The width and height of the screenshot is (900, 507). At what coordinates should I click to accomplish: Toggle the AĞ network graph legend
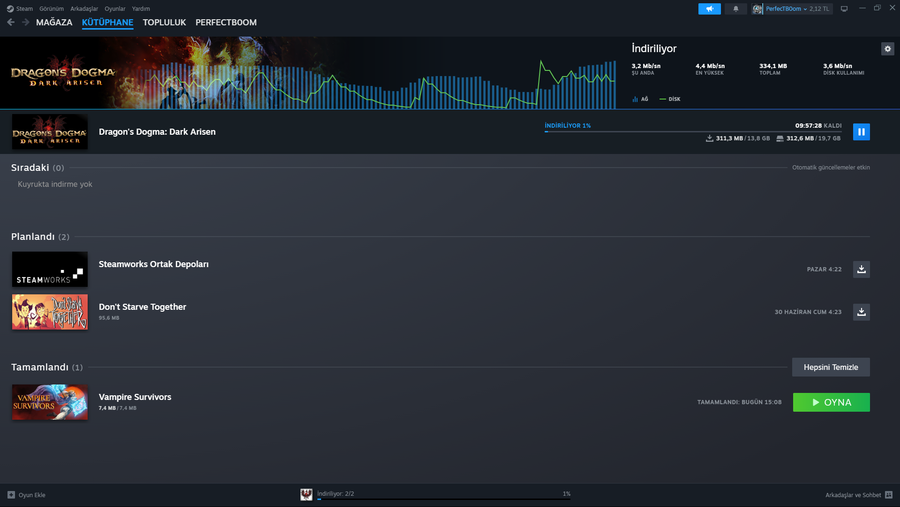[x=641, y=99]
